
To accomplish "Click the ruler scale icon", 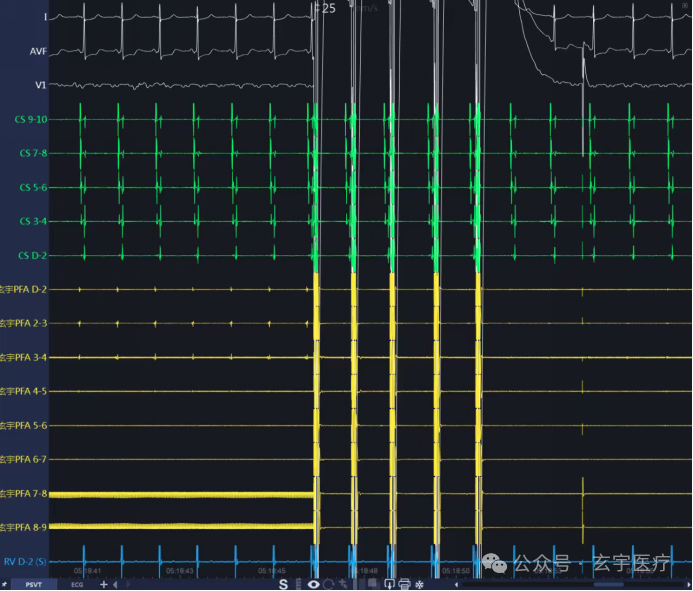I will (x=298, y=584).
